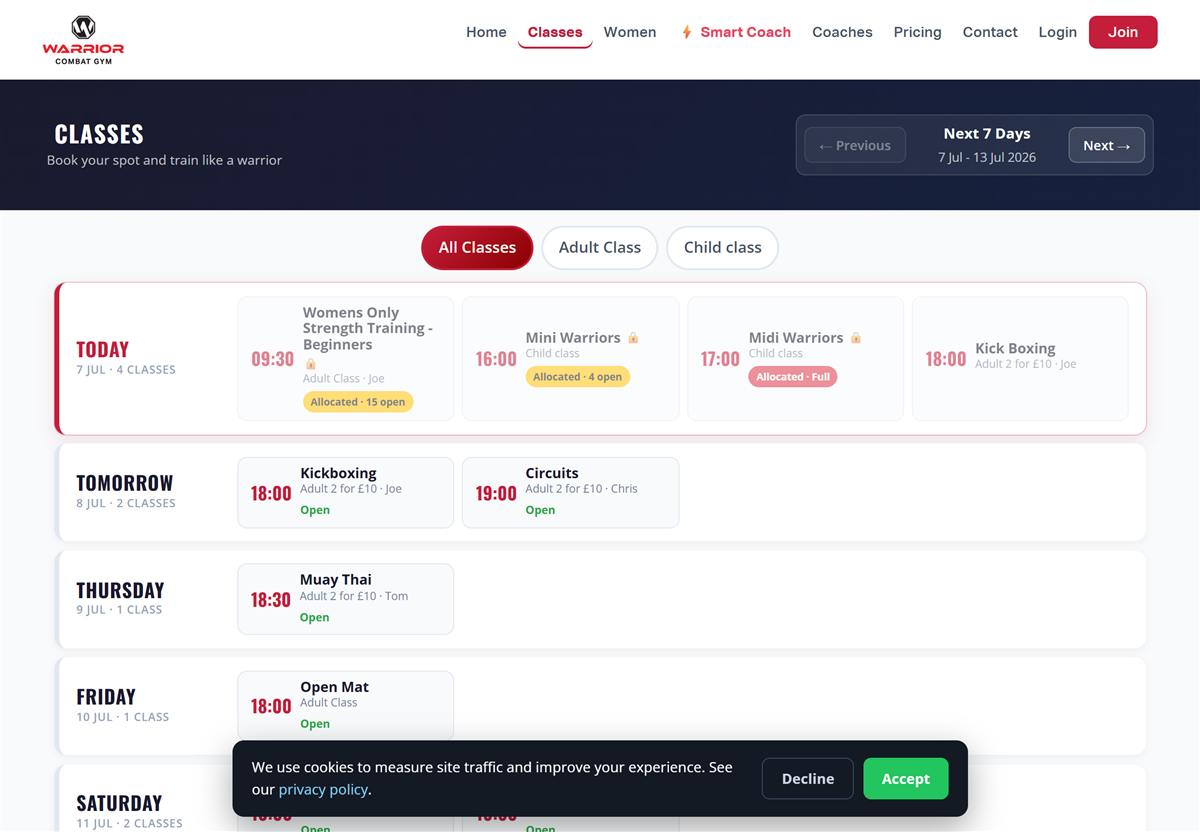The height and width of the screenshot is (832, 1200).
Task: Open the privacy policy link
Action: (x=323, y=790)
